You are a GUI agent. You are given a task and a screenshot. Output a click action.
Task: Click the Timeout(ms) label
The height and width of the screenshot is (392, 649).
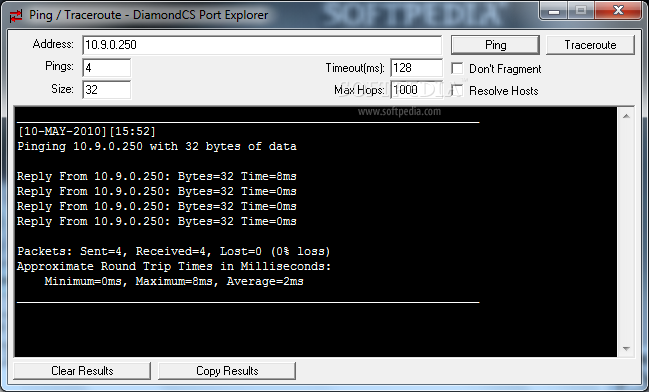(x=355, y=67)
